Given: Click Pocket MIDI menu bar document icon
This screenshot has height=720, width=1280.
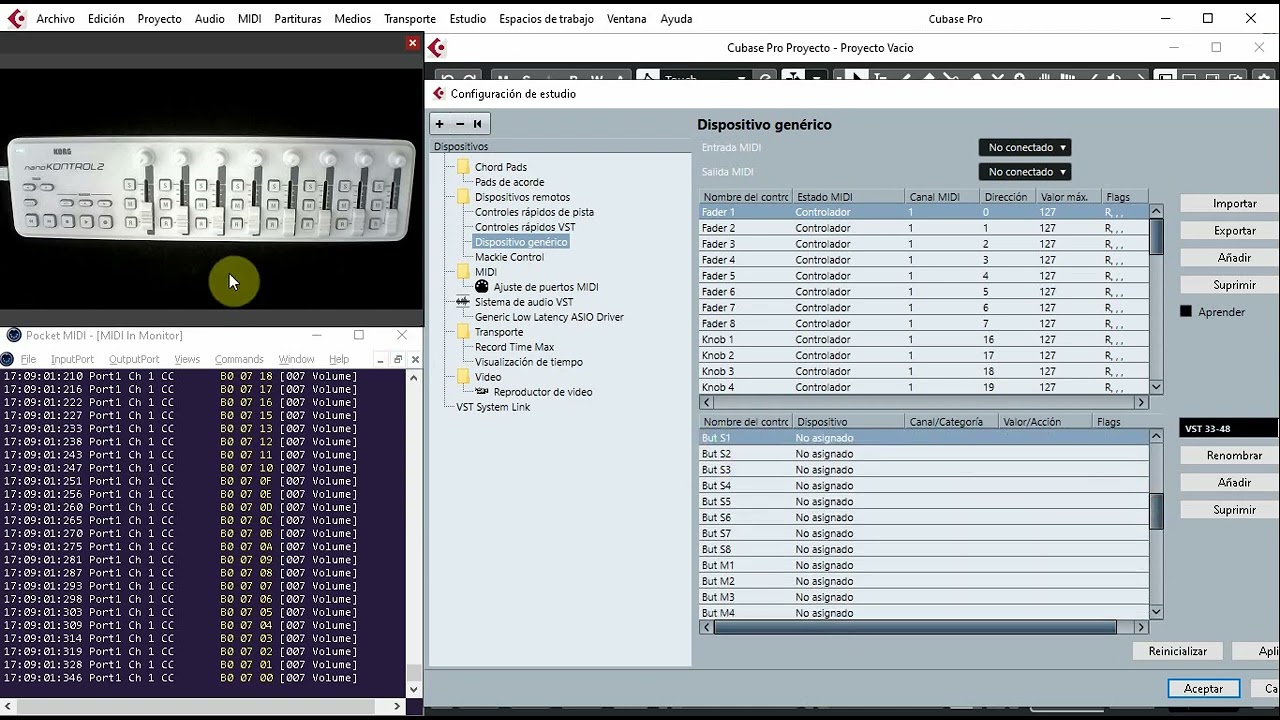Looking at the screenshot, I should [8, 359].
